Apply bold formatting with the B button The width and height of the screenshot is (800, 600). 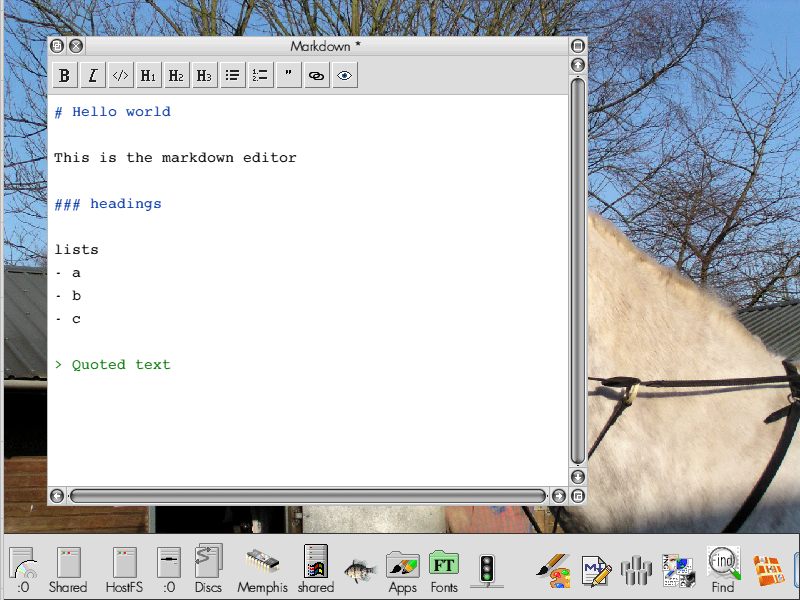click(x=65, y=76)
